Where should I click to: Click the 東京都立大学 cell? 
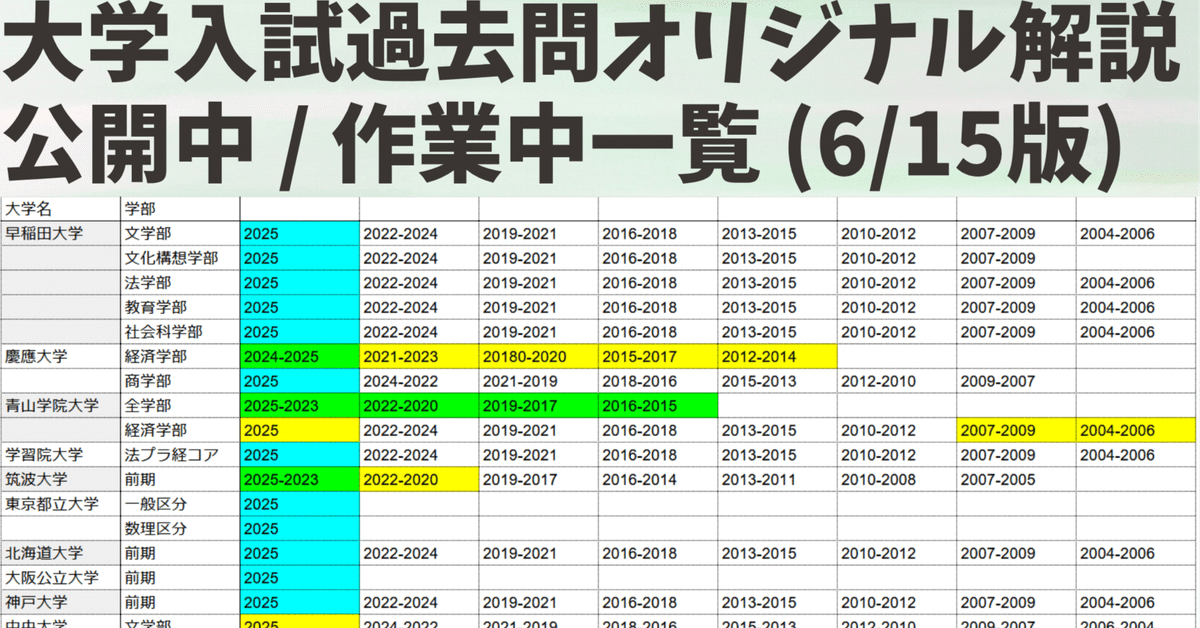pyautogui.click(x=60, y=504)
